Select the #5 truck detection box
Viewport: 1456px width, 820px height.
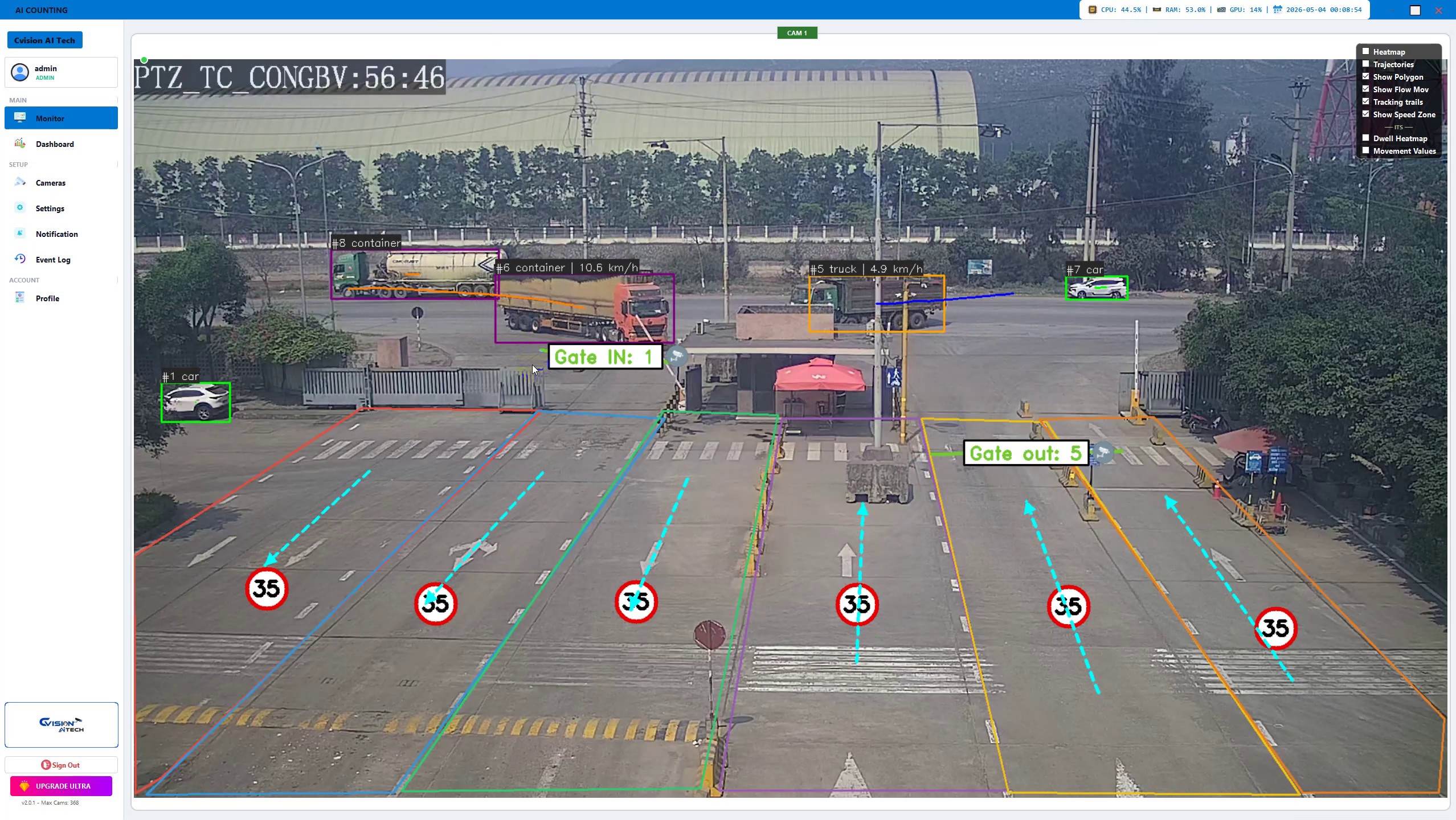(877, 304)
